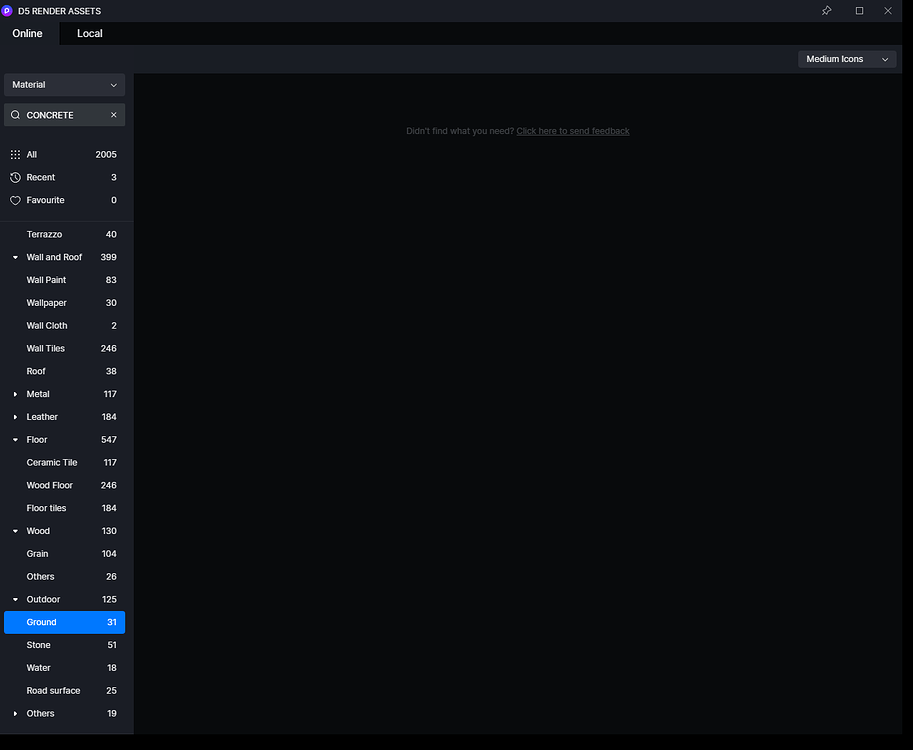Image resolution: width=913 pixels, height=750 pixels.
Task: Select the Wood label
Action: pyautogui.click(x=38, y=530)
